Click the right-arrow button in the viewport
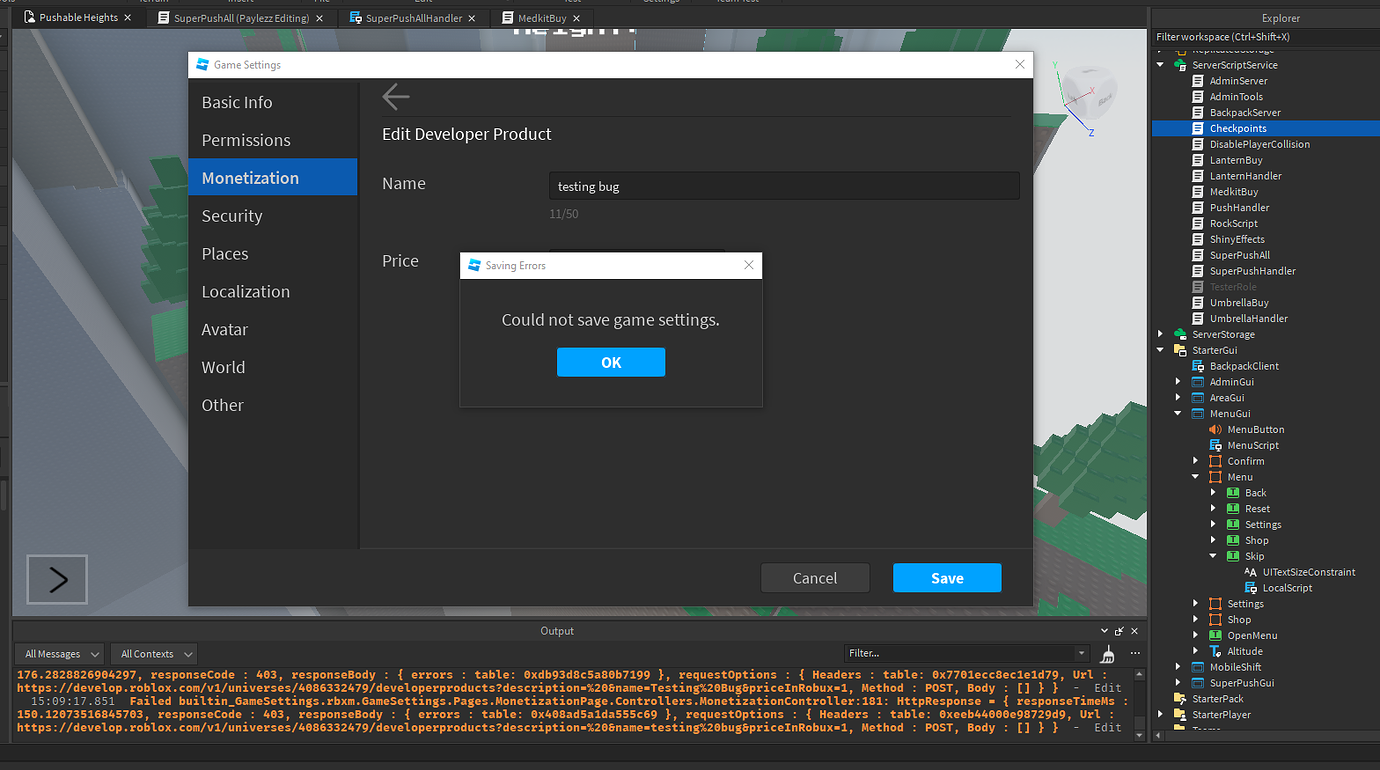This screenshot has height=770, width=1380. pyautogui.click(x=57, y=579)
